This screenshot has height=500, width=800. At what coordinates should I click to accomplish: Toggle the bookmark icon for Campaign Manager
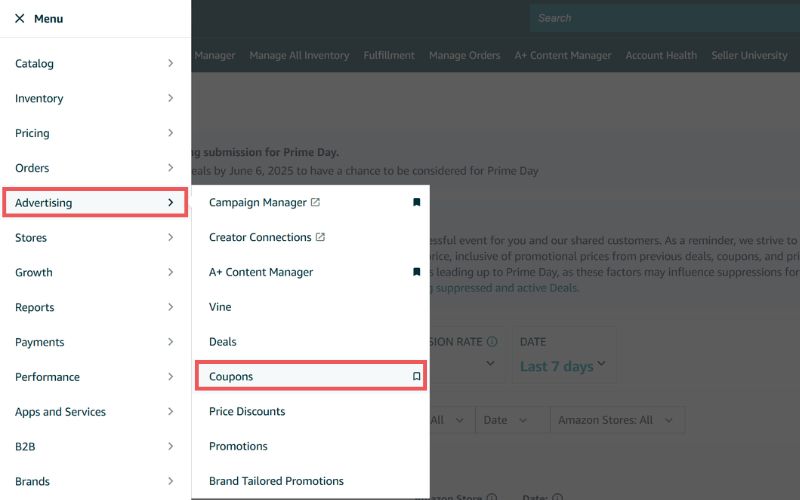(416, 203)
